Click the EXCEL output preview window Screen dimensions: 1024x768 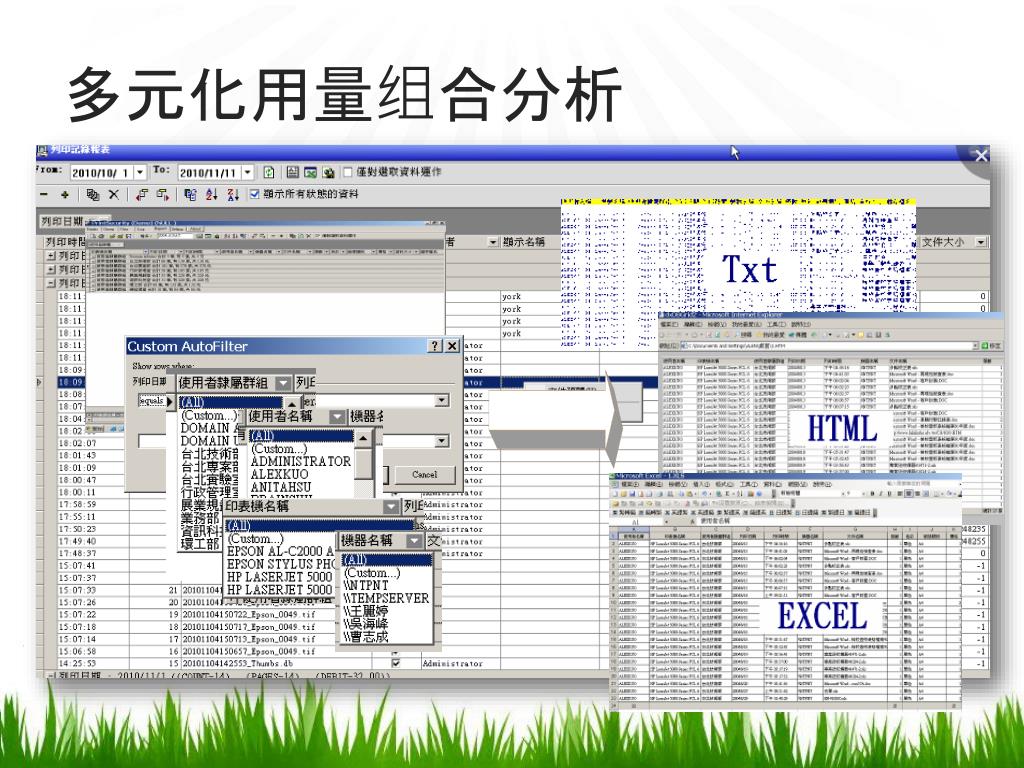click(784, 591)
